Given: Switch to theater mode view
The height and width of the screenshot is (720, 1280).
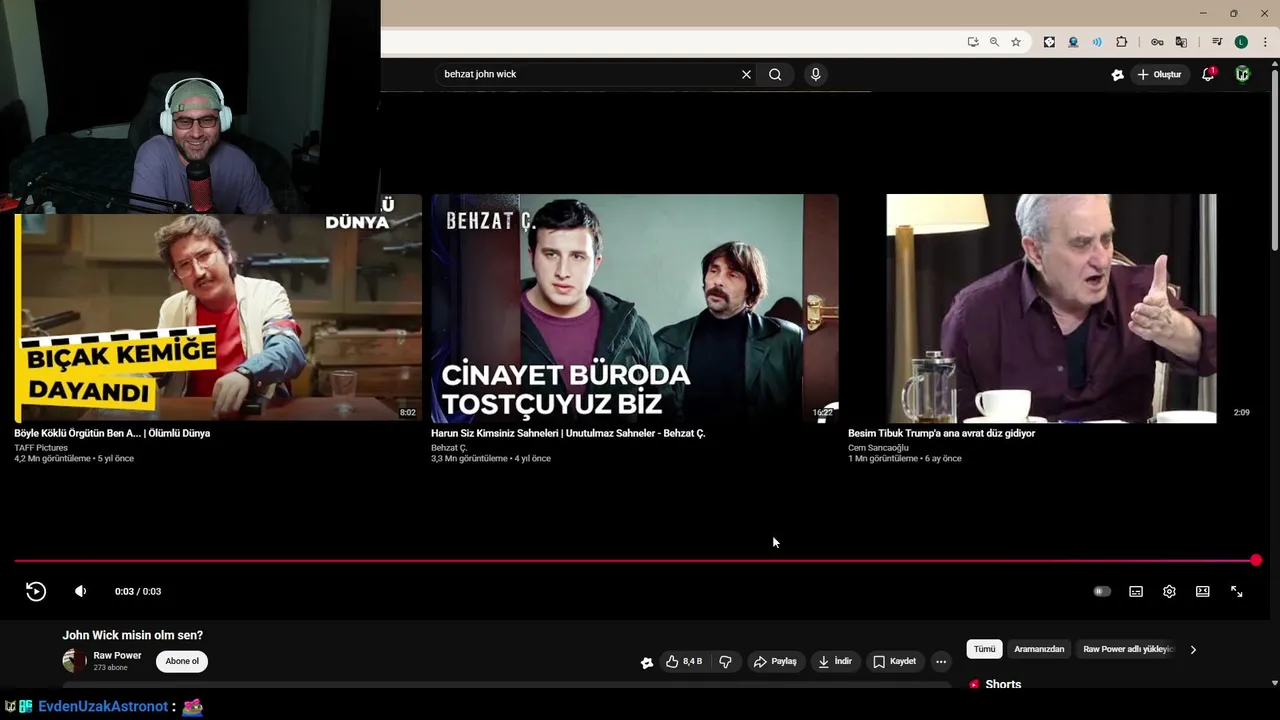Looking at the screenshot, I should 1203,591.
